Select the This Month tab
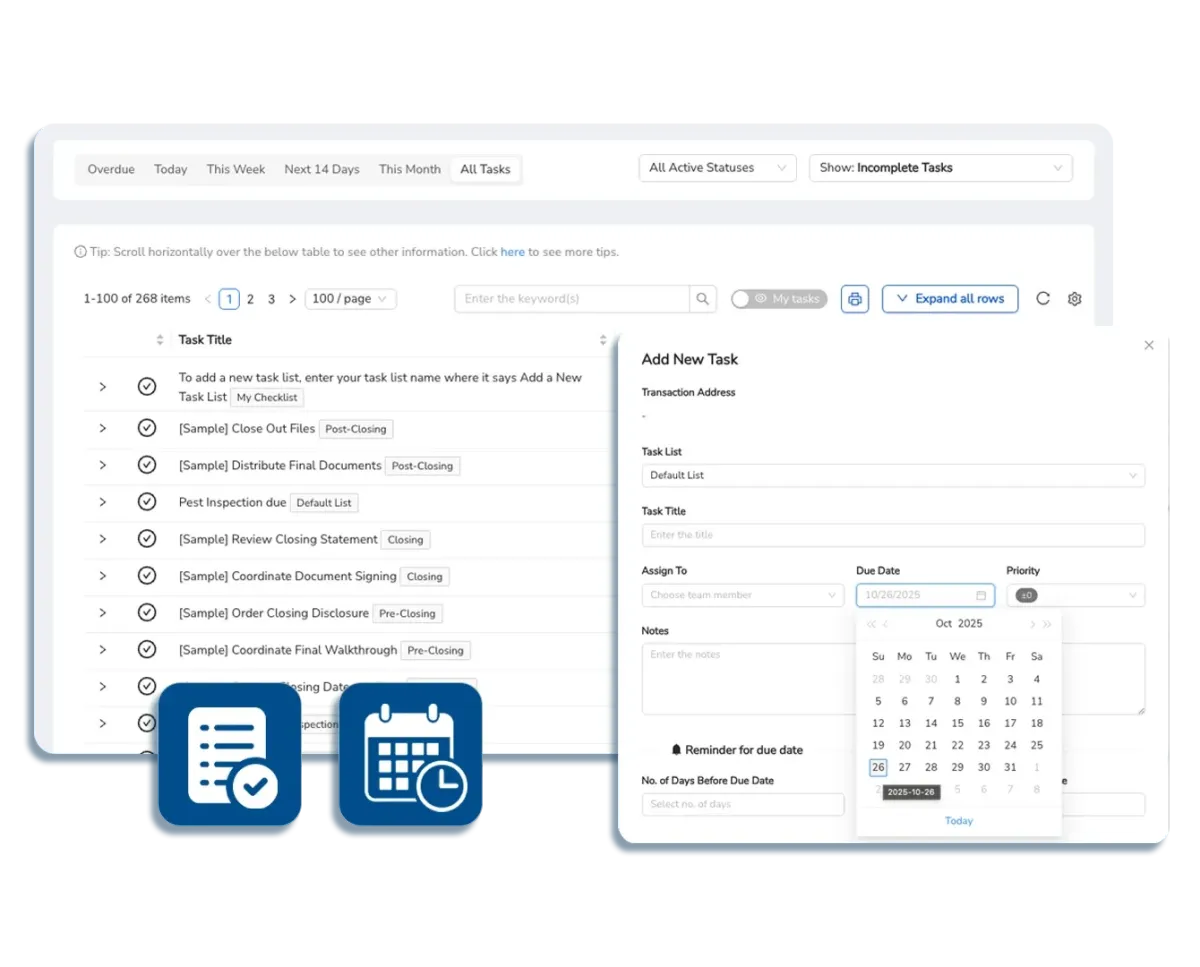Image resolution: width=1200 pixels, height=967 pixels. click(x=410, y=170)
